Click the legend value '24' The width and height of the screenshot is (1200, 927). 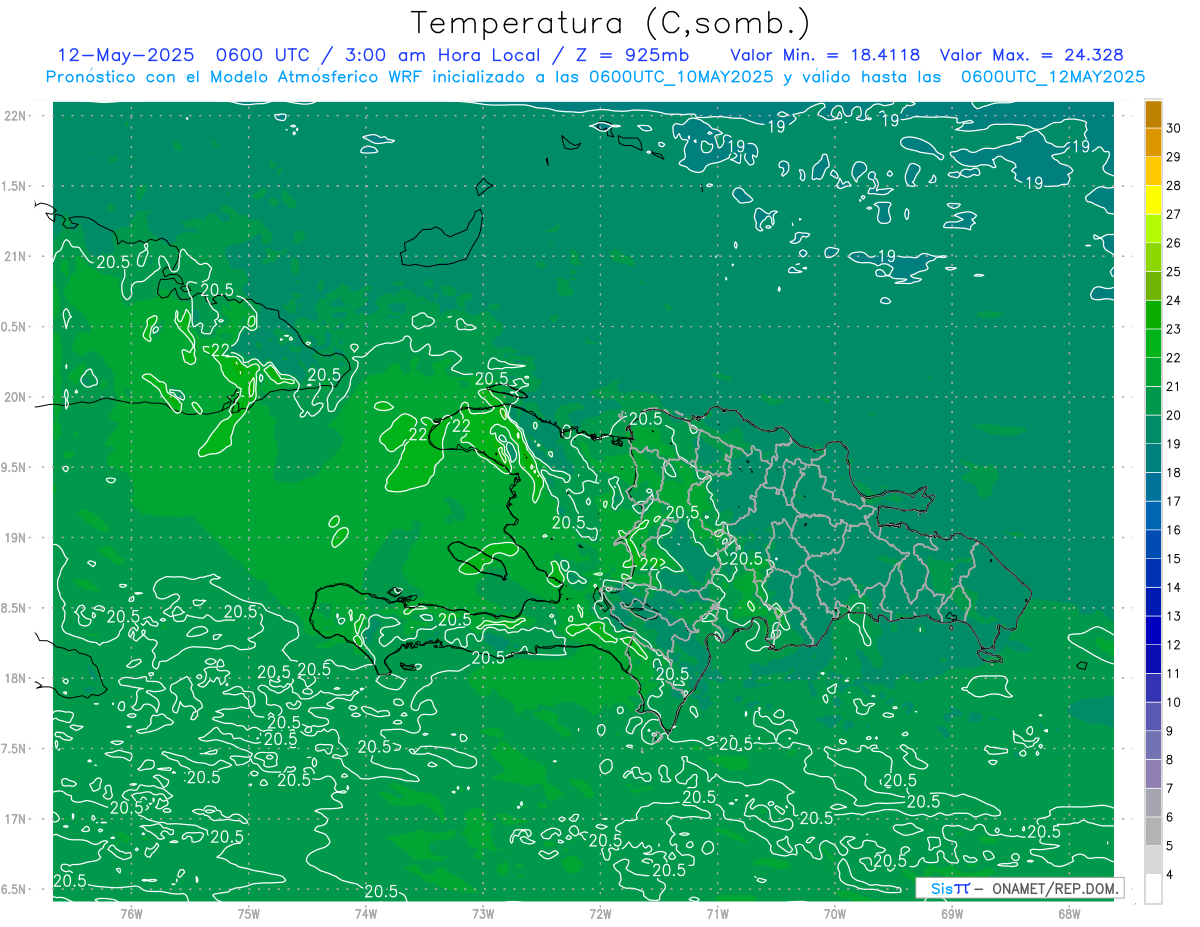coord(1174,300)
